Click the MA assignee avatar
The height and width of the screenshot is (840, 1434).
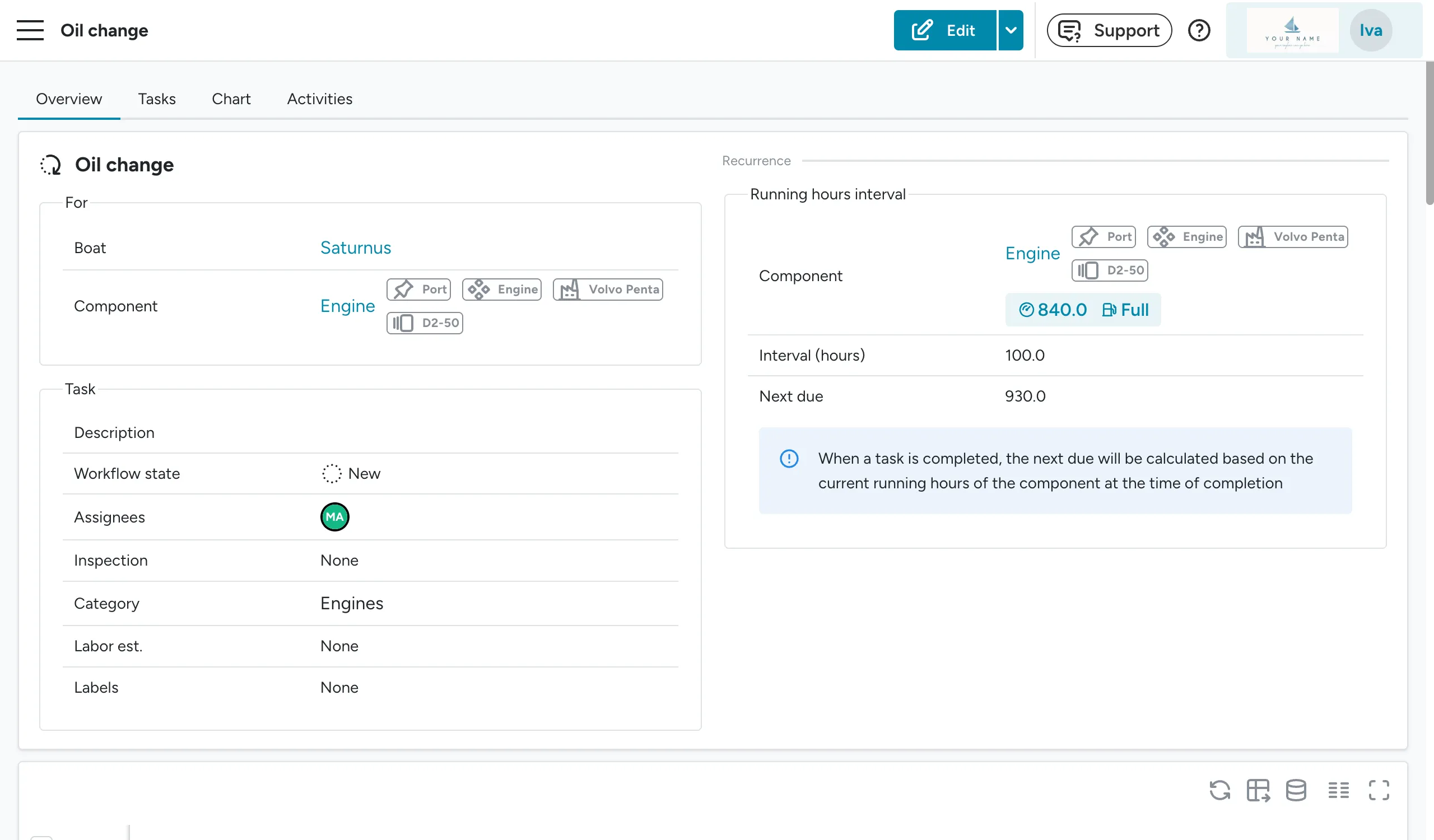click(334, 516)
